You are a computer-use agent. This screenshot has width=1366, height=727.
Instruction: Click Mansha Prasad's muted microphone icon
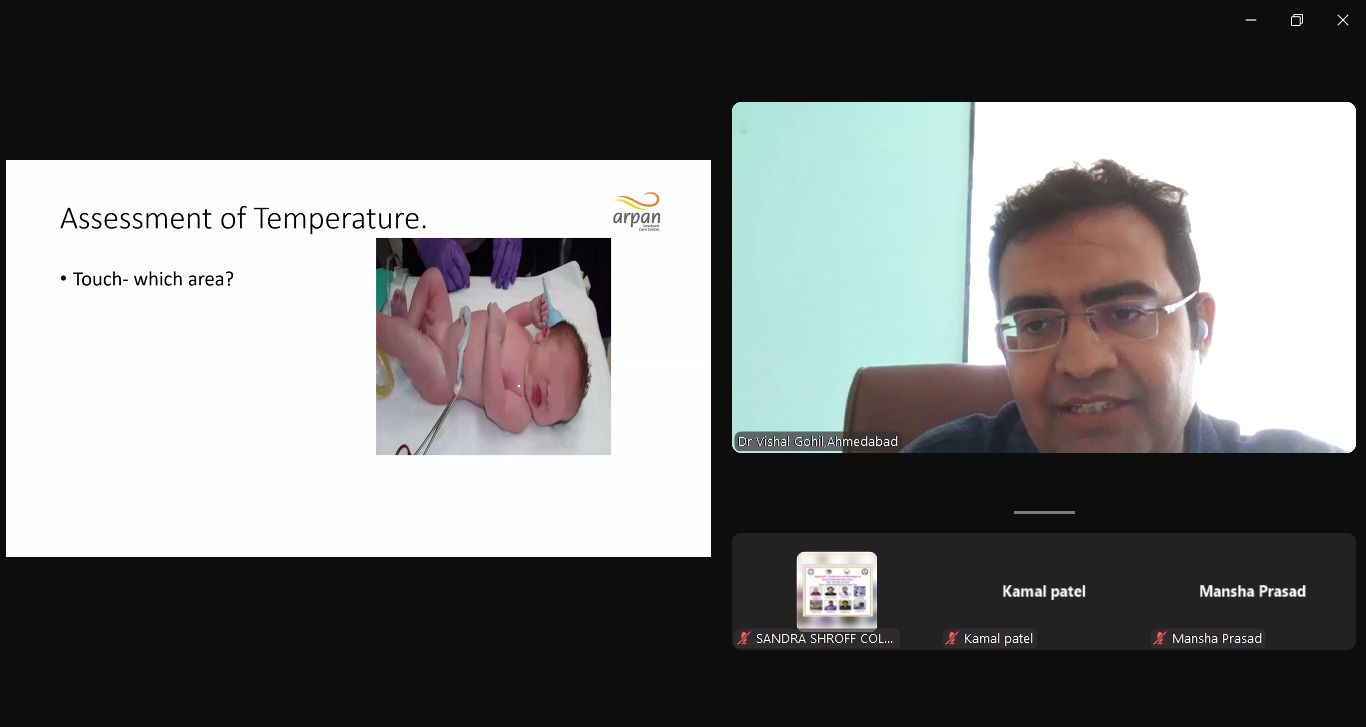(1160, 638)
